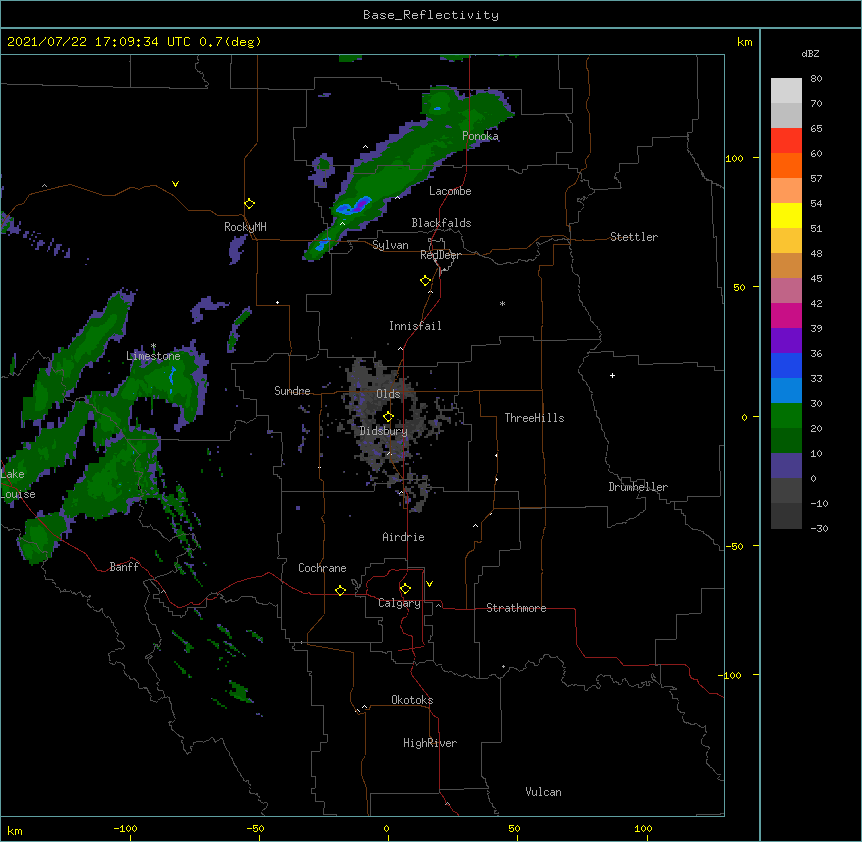The image size is (862, 842).
Task: Click the 45 value on dBZ legend
Action: (x=816, y=279)
